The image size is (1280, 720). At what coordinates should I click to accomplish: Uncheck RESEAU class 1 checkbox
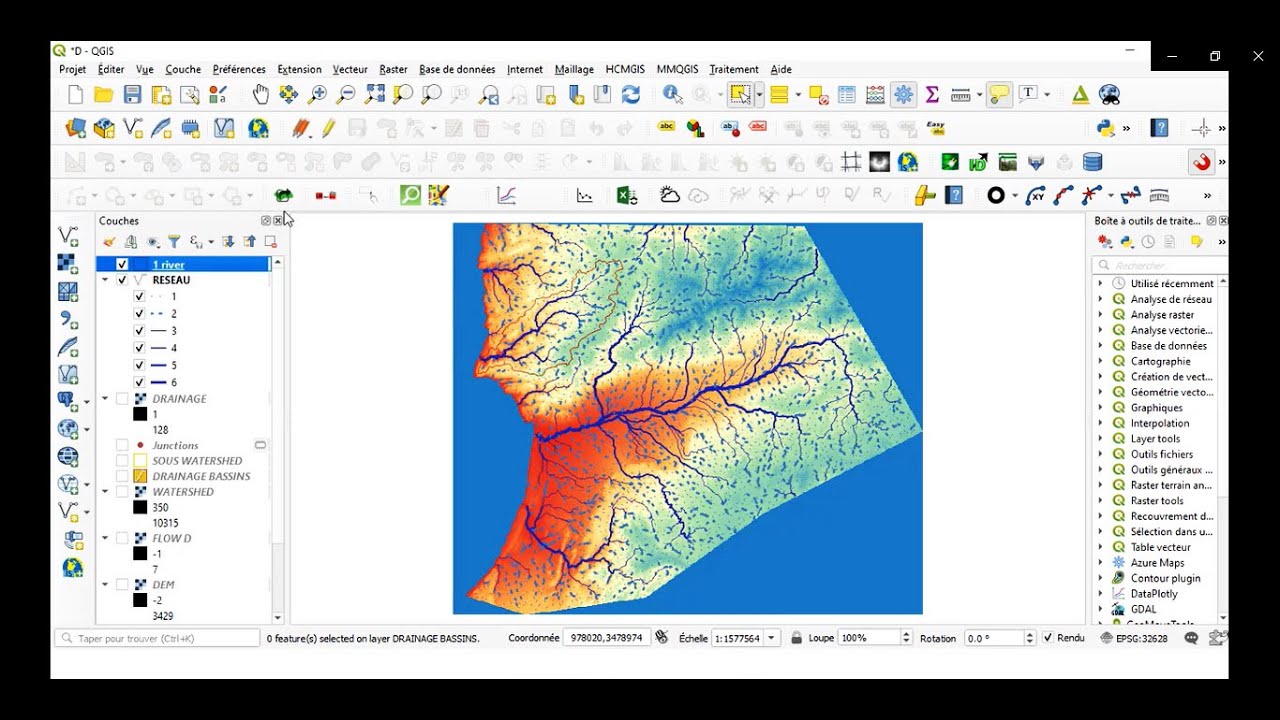point(139,297)
